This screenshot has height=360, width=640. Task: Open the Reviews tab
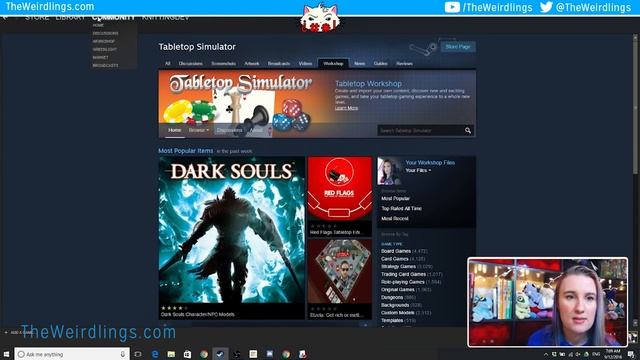(404, 63)
